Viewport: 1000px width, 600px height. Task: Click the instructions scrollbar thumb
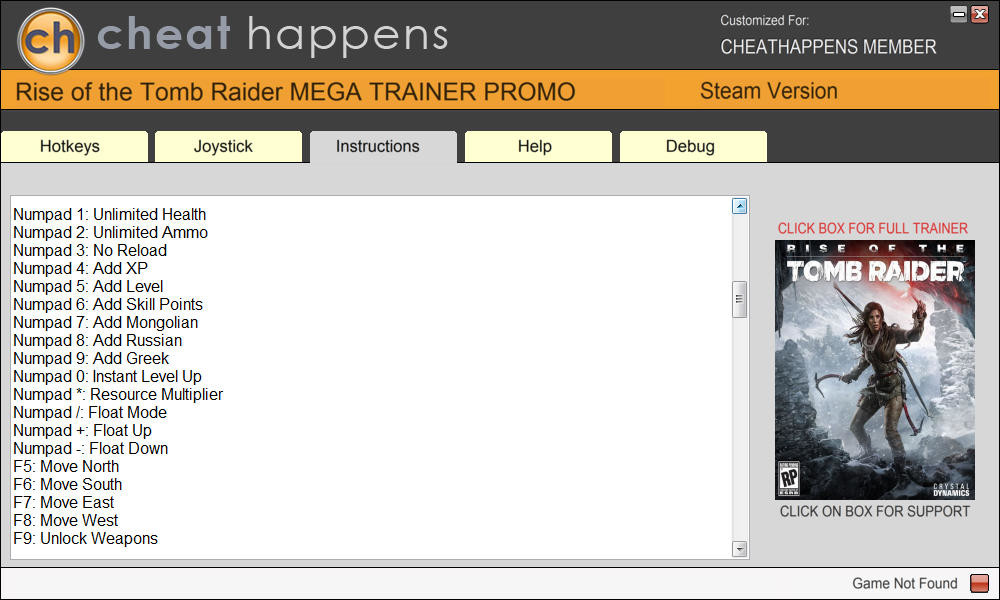point(739,299)
